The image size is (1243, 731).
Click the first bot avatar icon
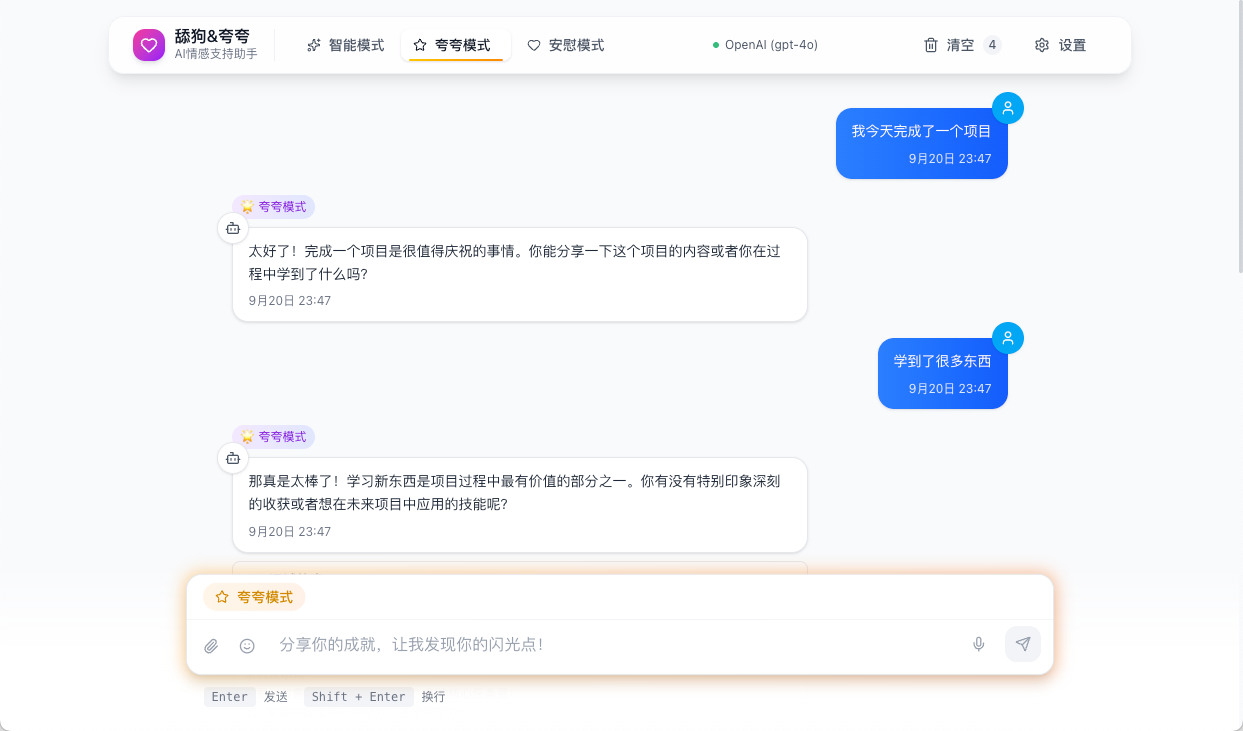point(233,228)
